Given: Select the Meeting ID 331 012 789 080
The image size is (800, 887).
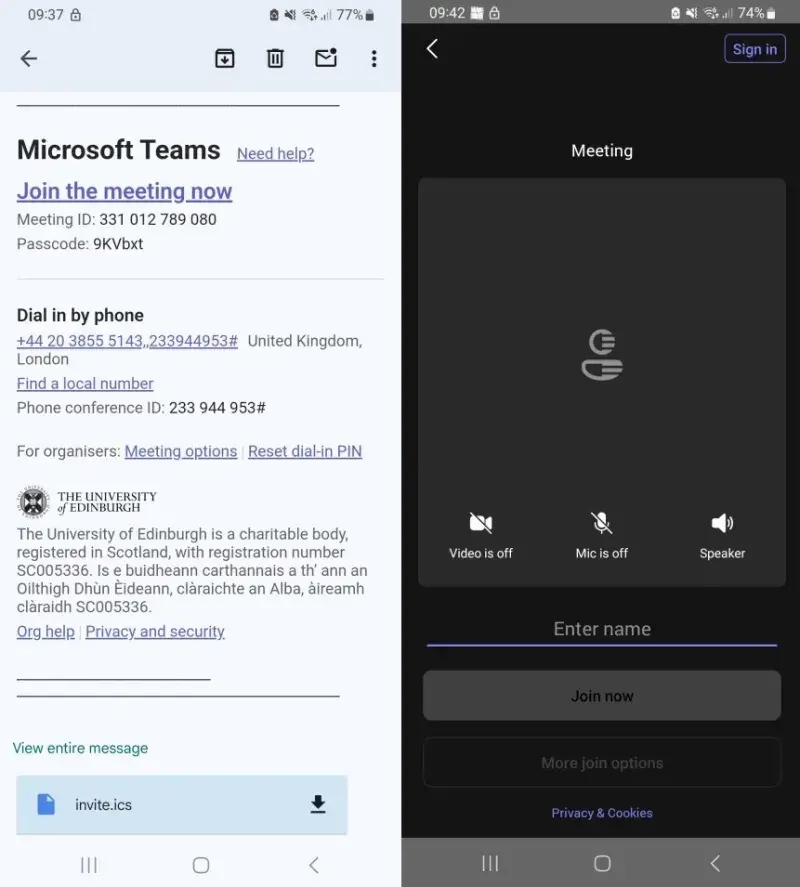Looking at the screenshot, I should click(158, 219).
